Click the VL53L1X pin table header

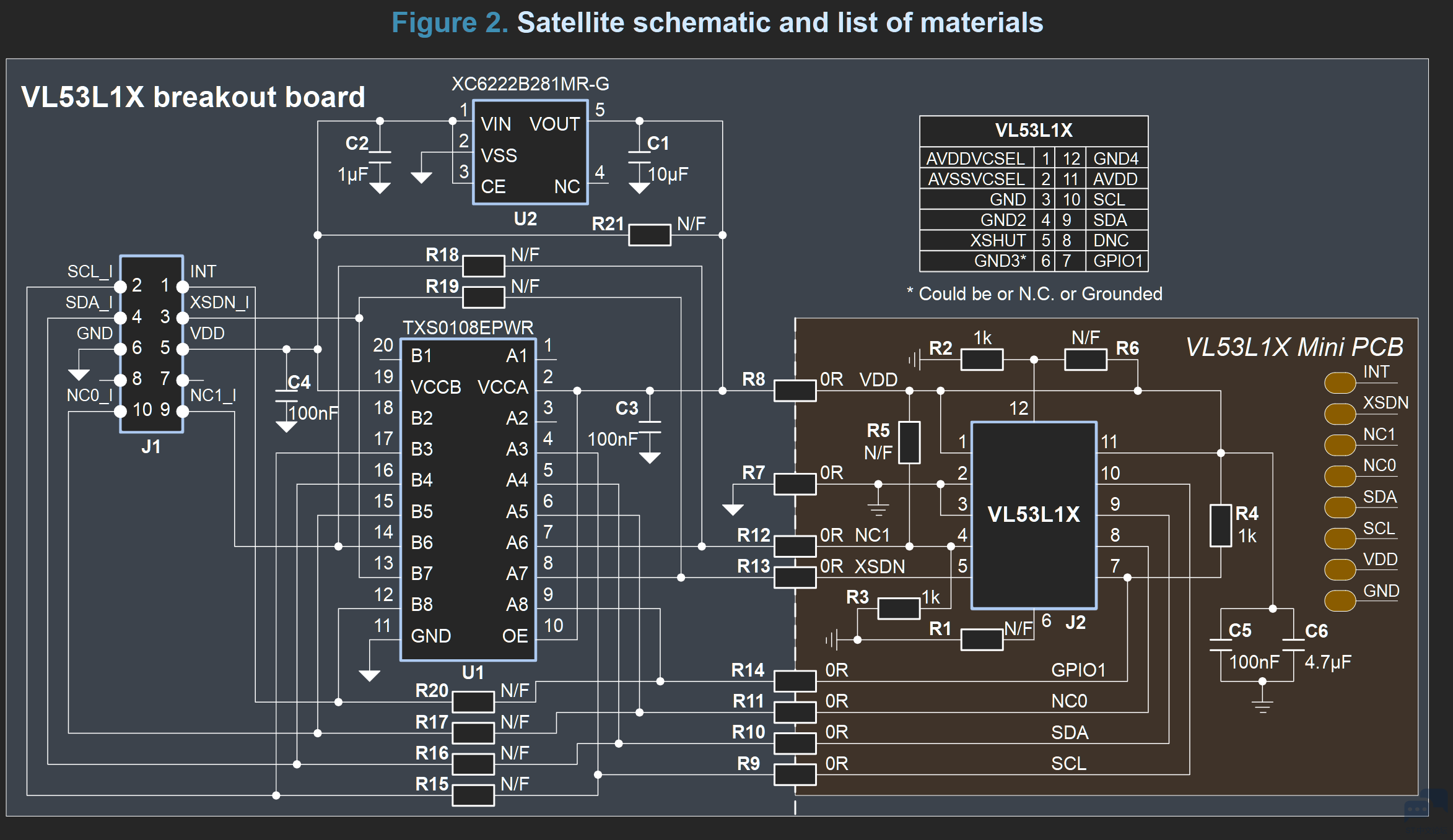tap(1034, 131)
